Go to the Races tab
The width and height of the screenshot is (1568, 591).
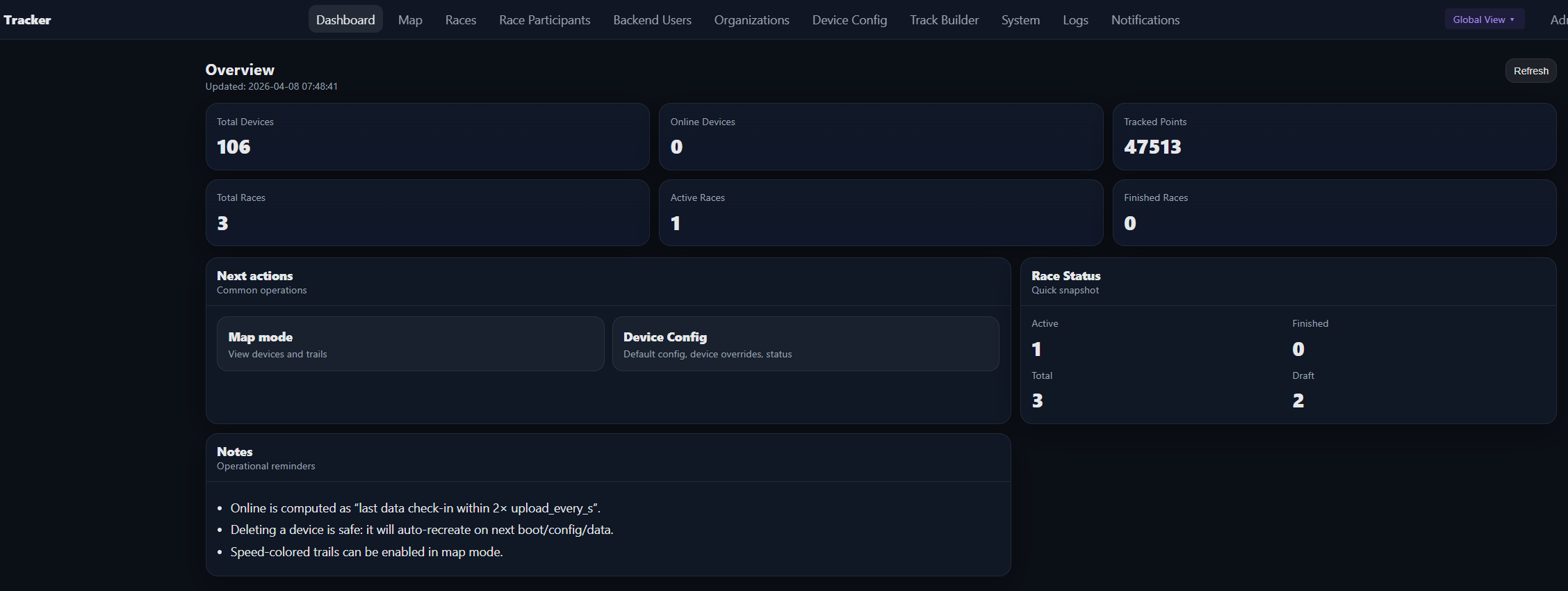click(461, 20)
